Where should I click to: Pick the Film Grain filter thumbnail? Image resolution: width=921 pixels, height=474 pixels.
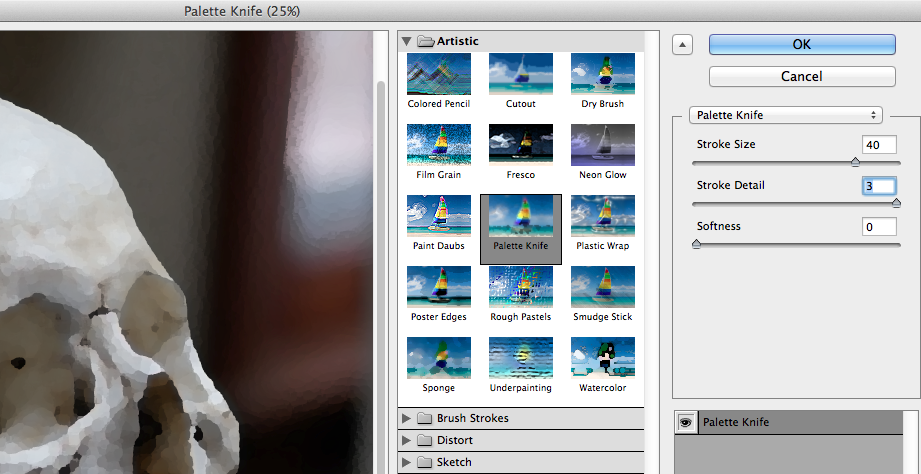(439, 145)
